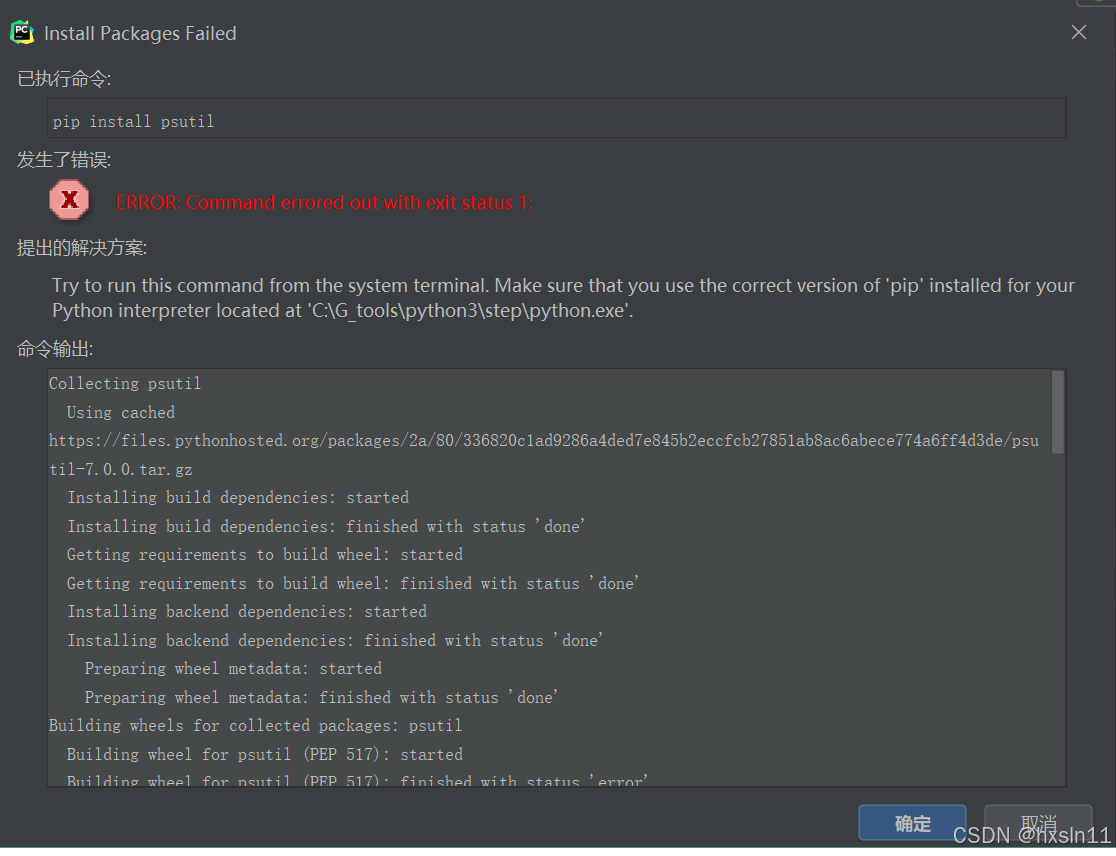Viewport: 1116px width, 856px height.
Task: Click the error status icon beside ERROR message
Action: pyautogui.click(x=69, y=200)
